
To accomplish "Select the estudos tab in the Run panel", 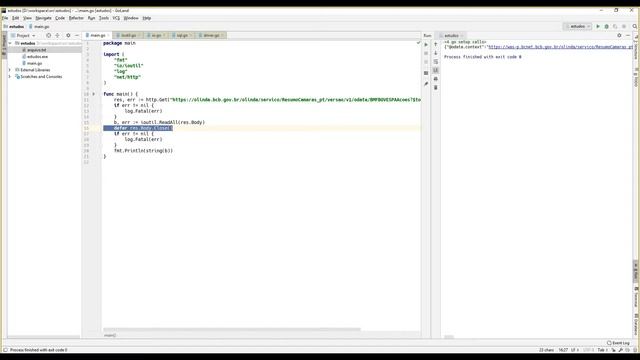I will (x=451, y=36).
